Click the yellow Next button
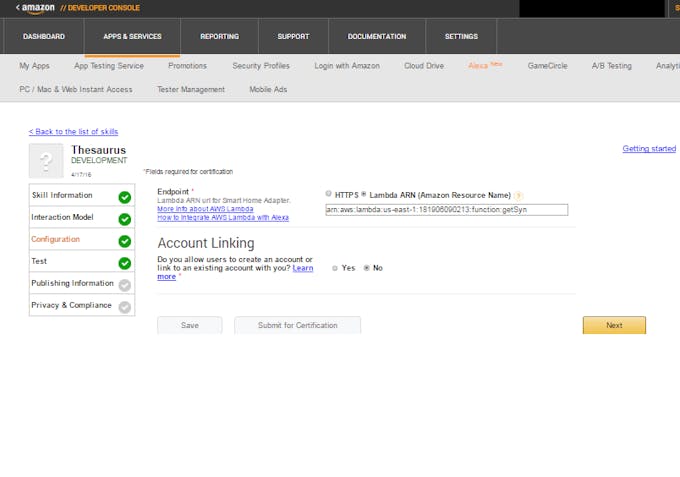The height and width of the screenshot is (477, 680). 614,325
